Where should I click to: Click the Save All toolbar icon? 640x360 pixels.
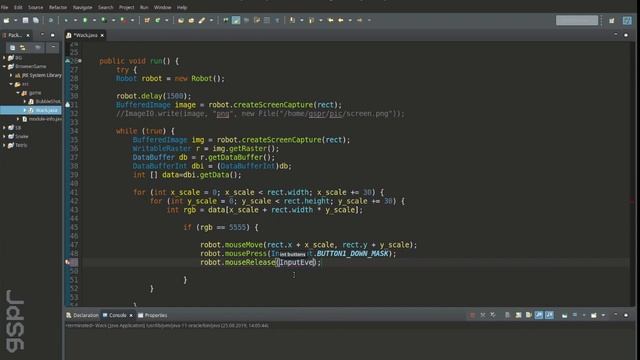[36, 20]
